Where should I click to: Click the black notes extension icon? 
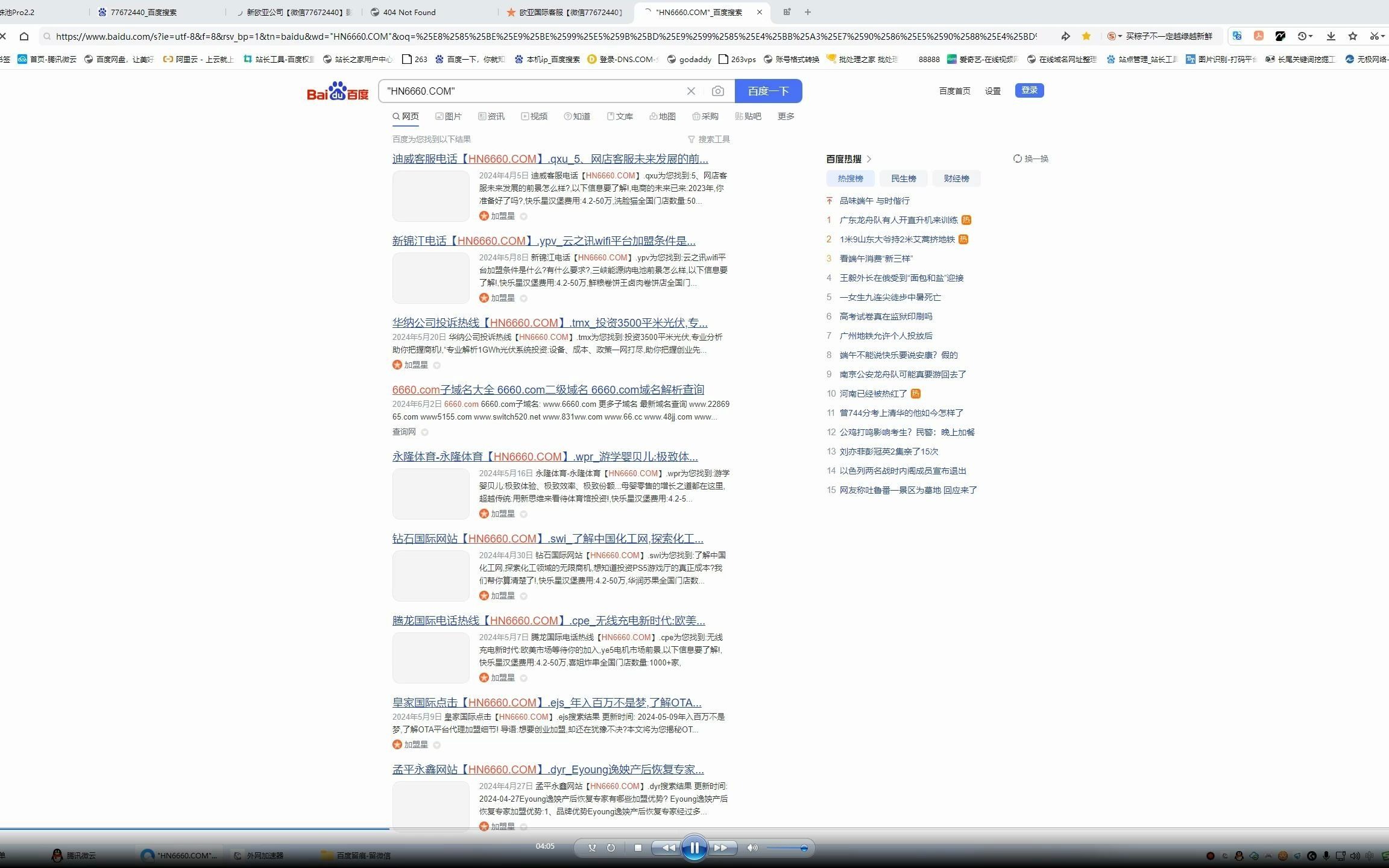(1280, 36)
